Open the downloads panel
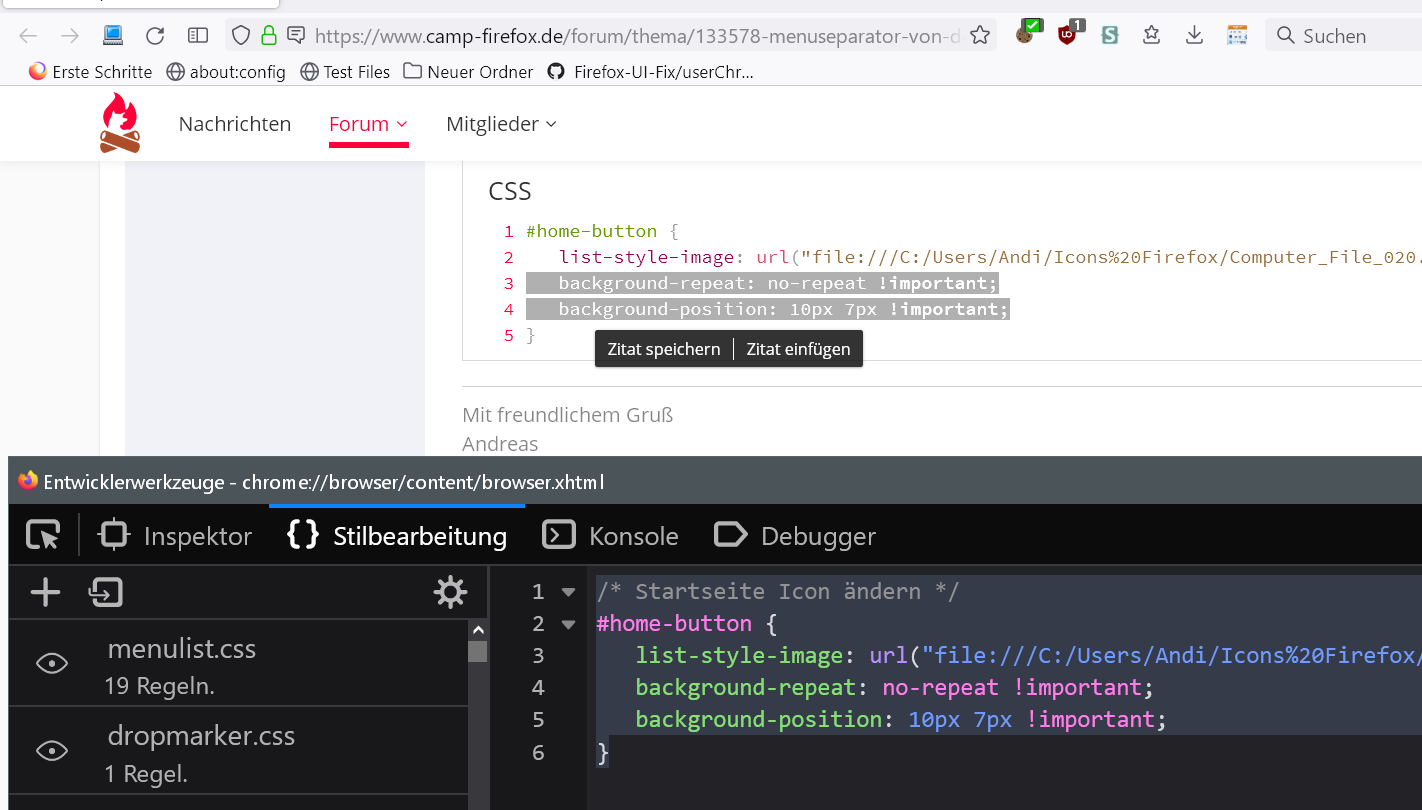This screenshot has height=810, width=1422. coord(1194,36)
